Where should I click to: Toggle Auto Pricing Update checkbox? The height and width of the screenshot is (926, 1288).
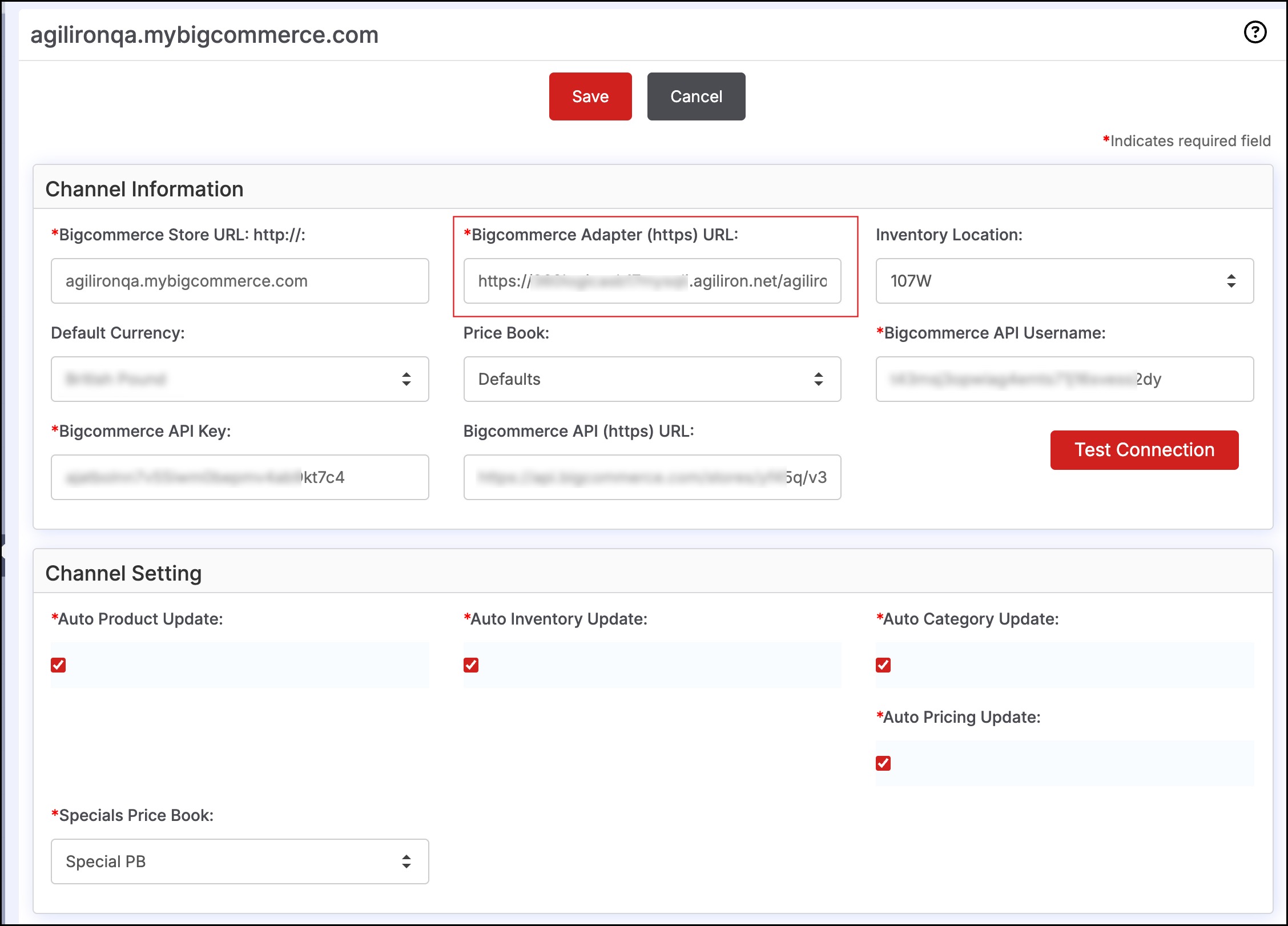883,763
